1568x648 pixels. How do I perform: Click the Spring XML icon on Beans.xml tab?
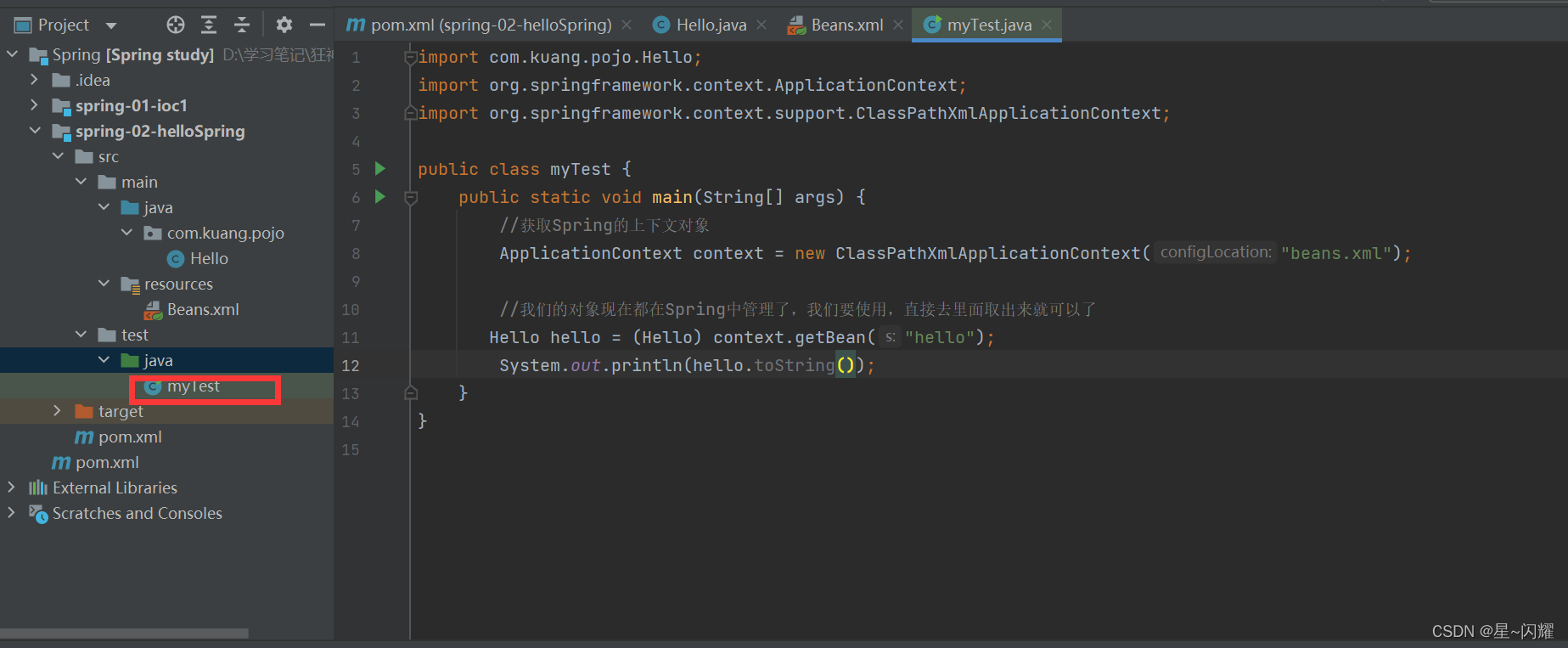coord(796,25)
